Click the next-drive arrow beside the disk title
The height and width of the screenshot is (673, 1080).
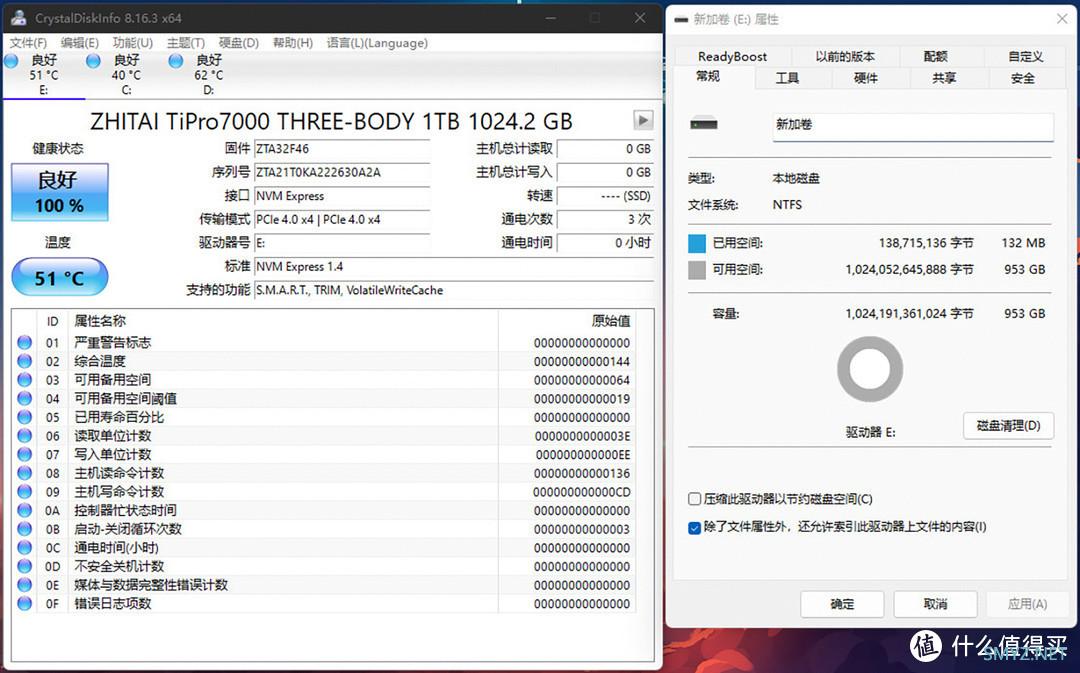tap(641, 120)
